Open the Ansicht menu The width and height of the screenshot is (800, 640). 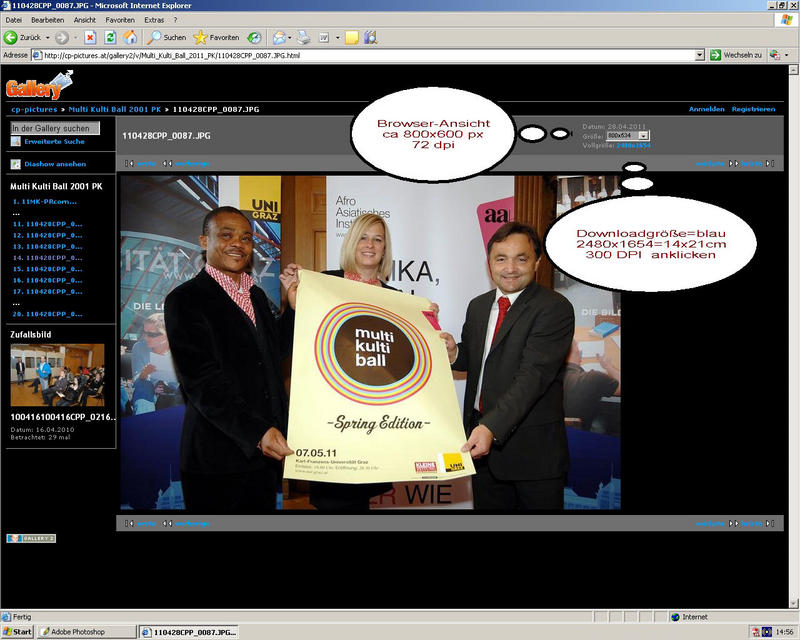[x=85, y=19]
